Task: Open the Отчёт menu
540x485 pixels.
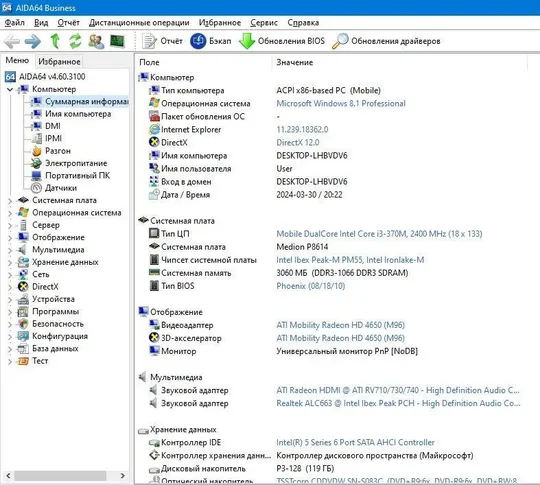Action: 68,23
